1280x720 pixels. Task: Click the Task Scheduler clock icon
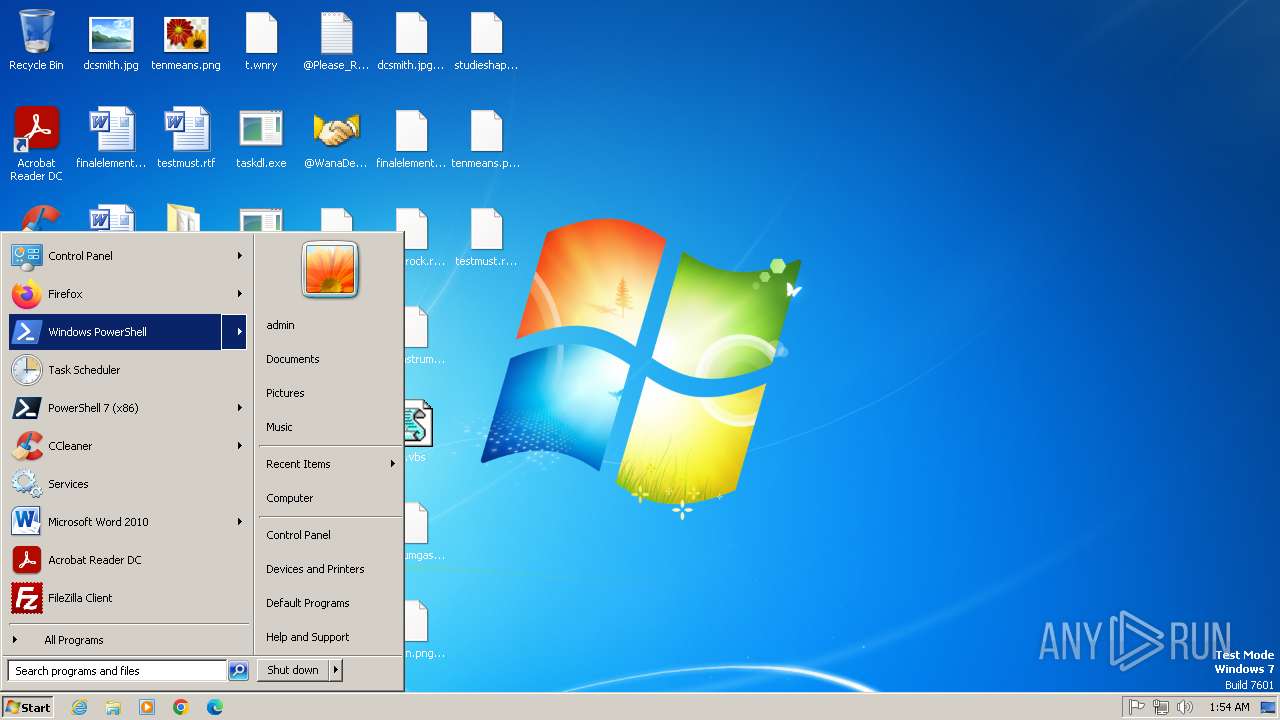click(x=27, y=370)
